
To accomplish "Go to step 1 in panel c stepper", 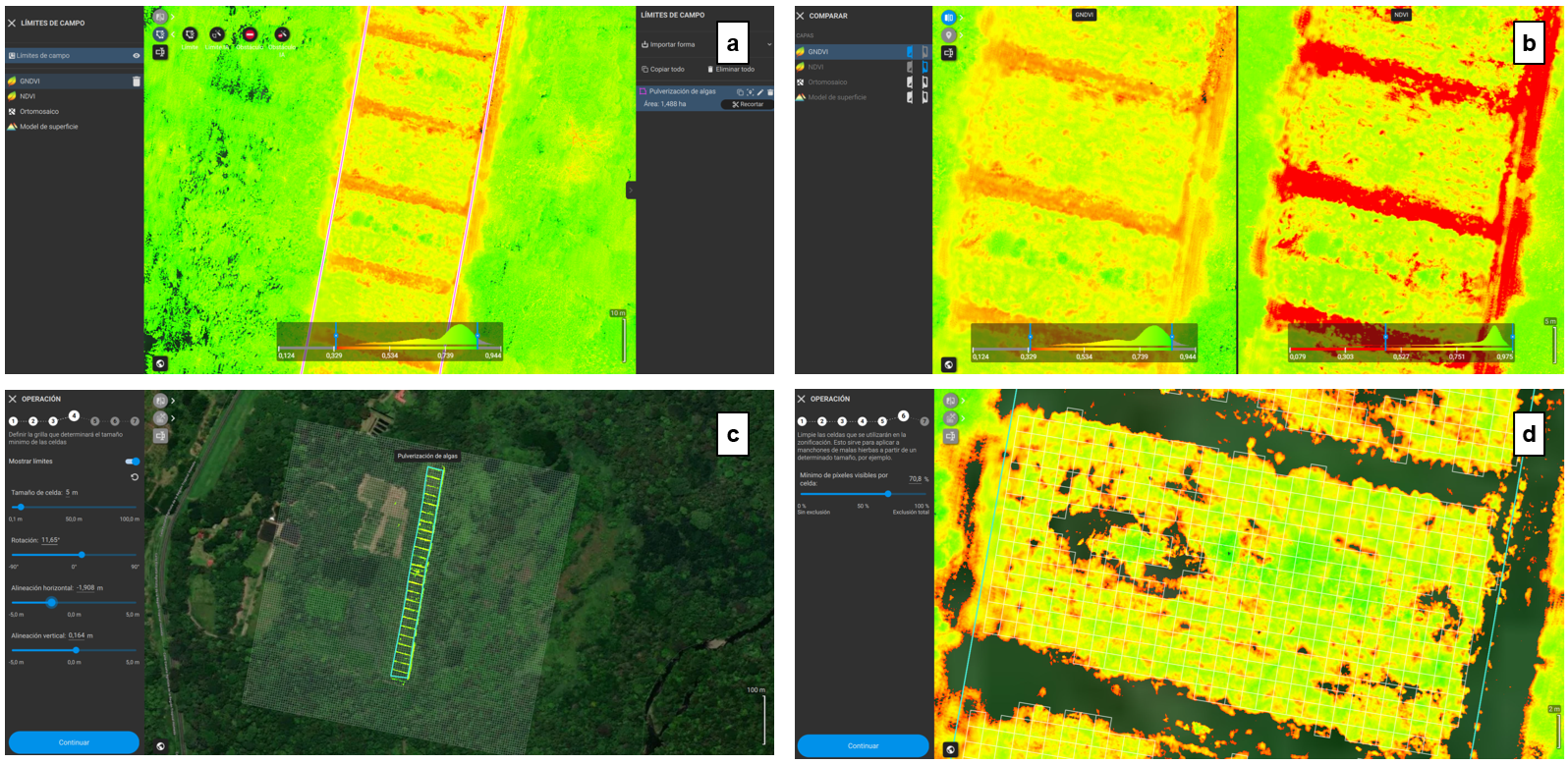I will pyautogui.click(x=13, y=421).
